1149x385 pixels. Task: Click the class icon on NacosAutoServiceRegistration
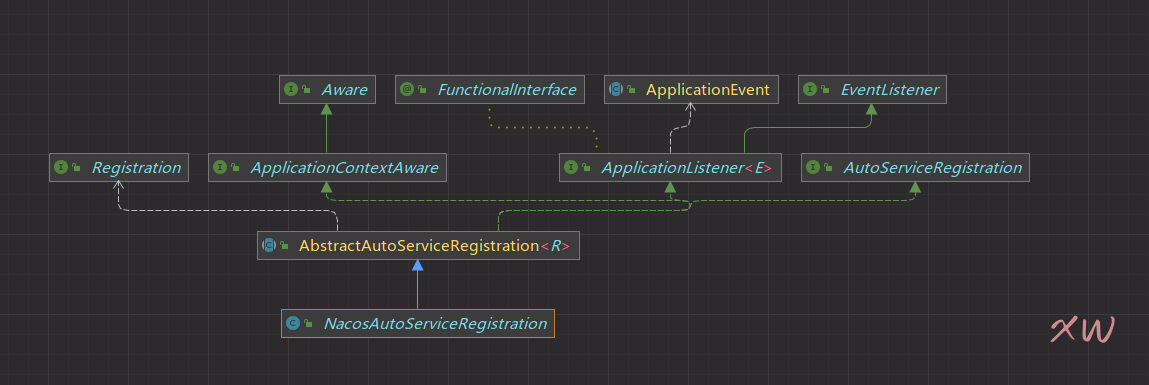292,323
